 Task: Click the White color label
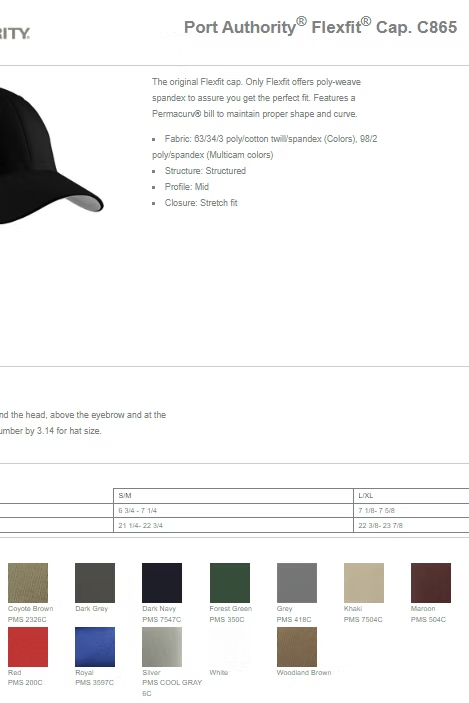coord(219,673)
